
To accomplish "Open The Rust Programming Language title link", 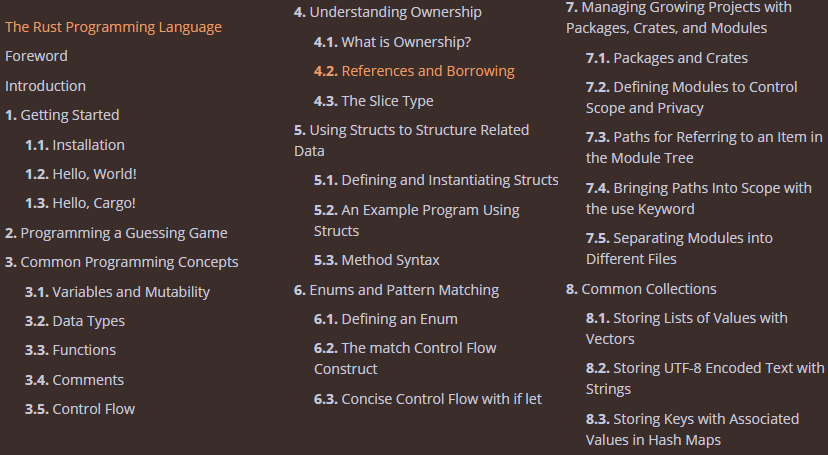I will (x=114, y=27).
